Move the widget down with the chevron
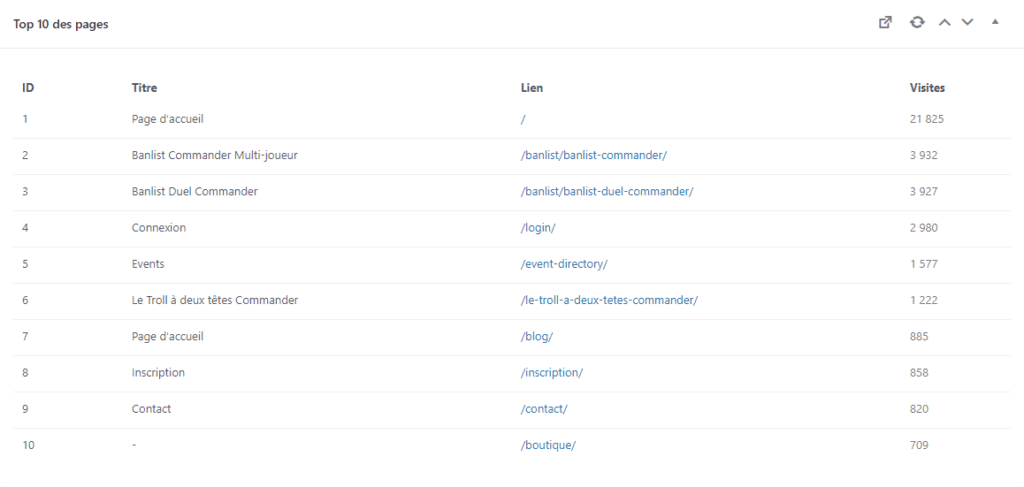1024x487 pixels. pyautogui.click(x=967, y=23)
